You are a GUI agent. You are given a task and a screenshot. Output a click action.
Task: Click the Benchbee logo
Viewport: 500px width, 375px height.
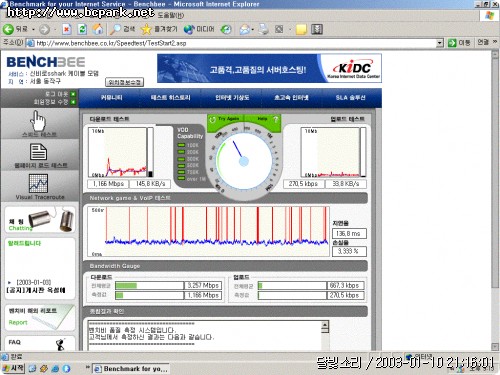46,62
